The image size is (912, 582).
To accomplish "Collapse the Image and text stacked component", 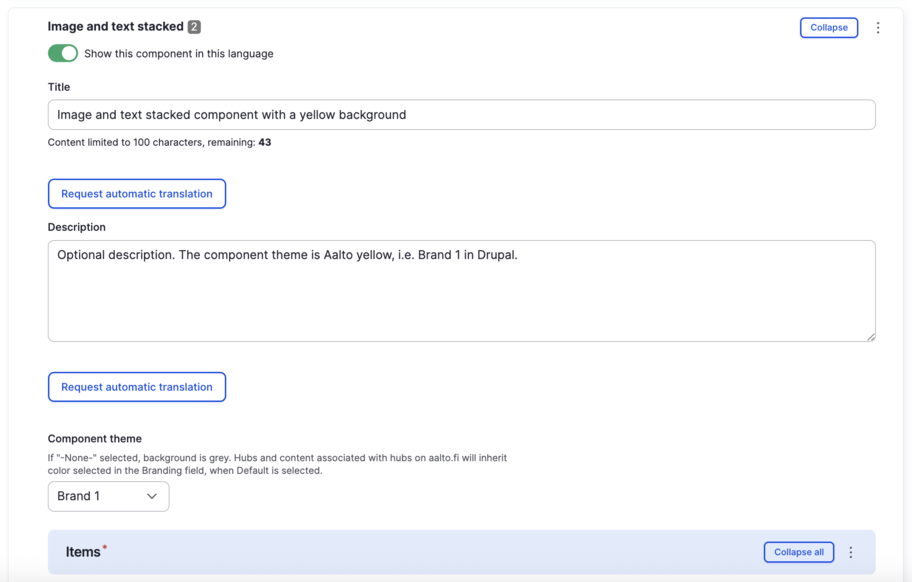I will click(x=828, y=28).
